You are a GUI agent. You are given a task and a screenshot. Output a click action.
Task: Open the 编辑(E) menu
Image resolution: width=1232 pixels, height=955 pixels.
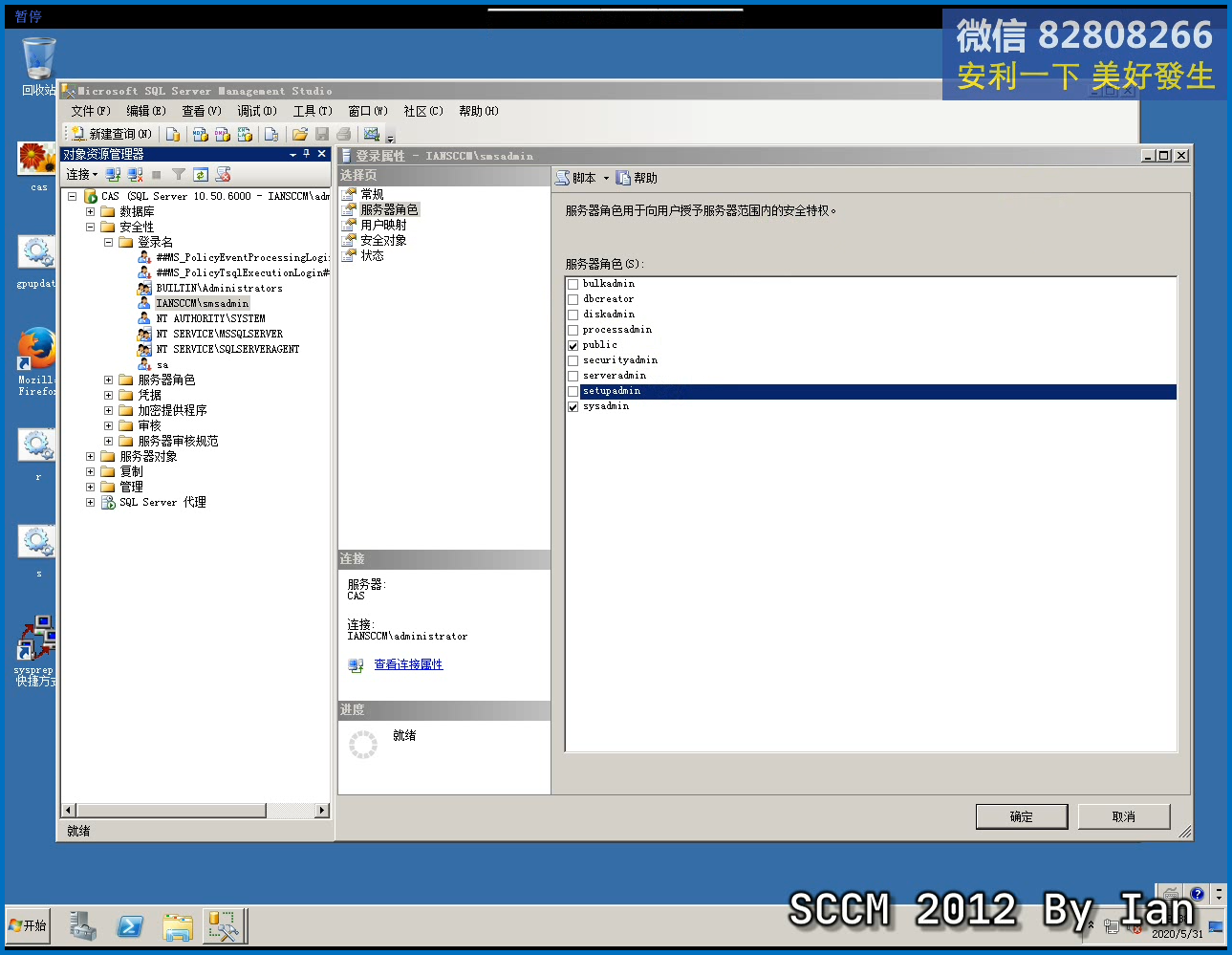pyautogui.click(x=146, y=111)
